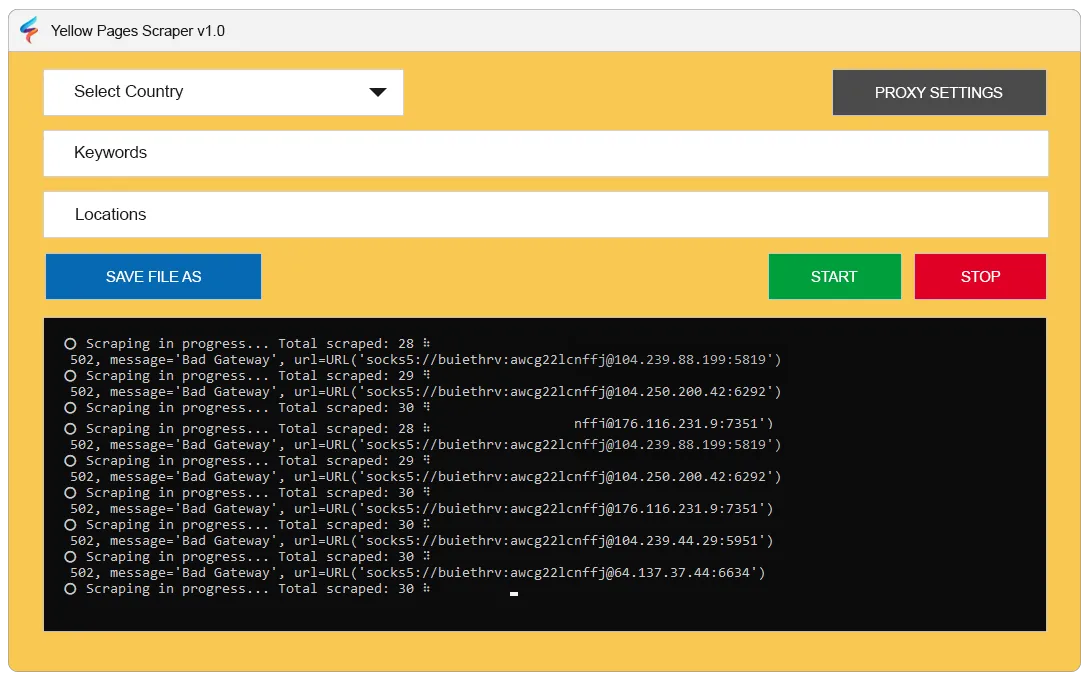Image resolution: width=1090 pixels, height=681 pixels.
Task: Focus the Locations input field
Action: pos(546,214)
